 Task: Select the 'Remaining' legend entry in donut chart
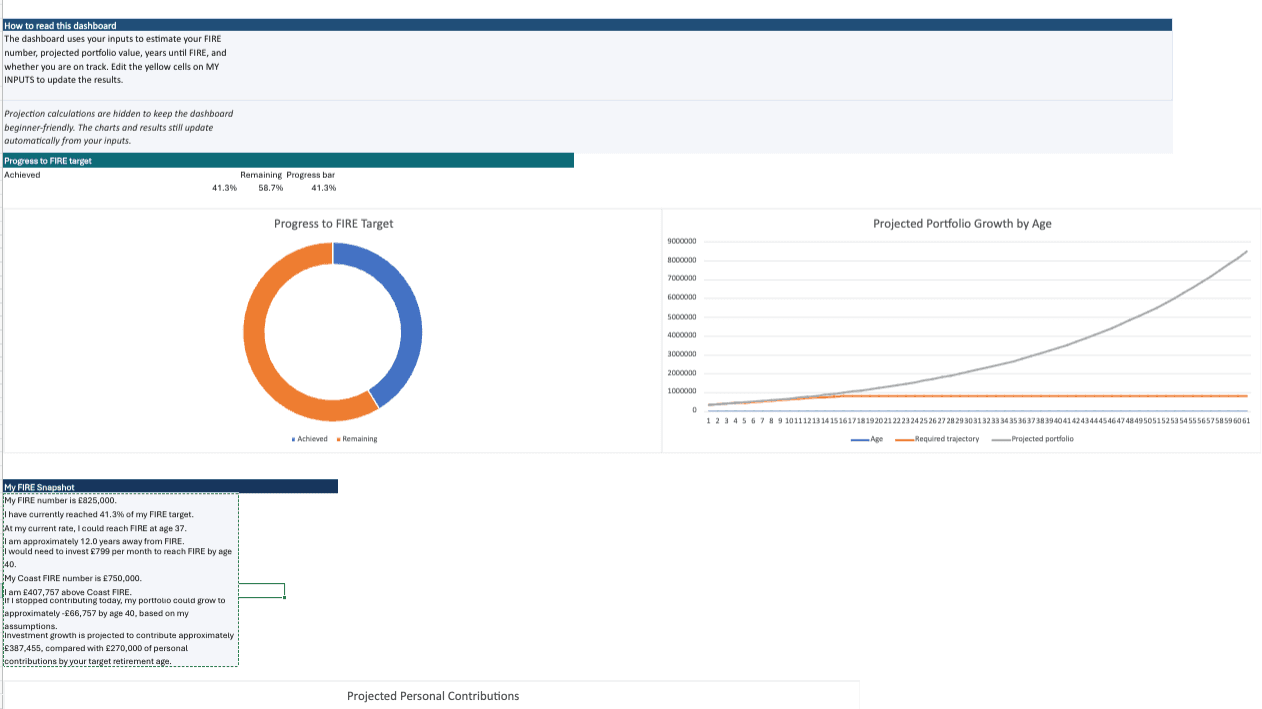point(357,439)
